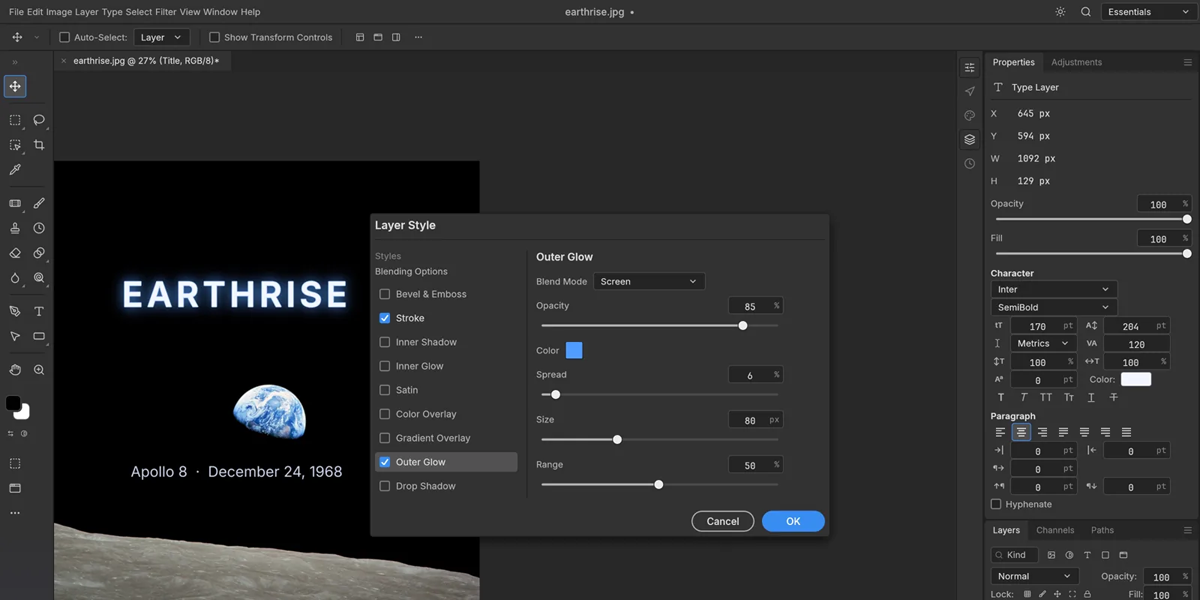Select the Horizontal Type tool
Image resolution: width=1200 pixels, height=600 pixels.
(39, 311)
